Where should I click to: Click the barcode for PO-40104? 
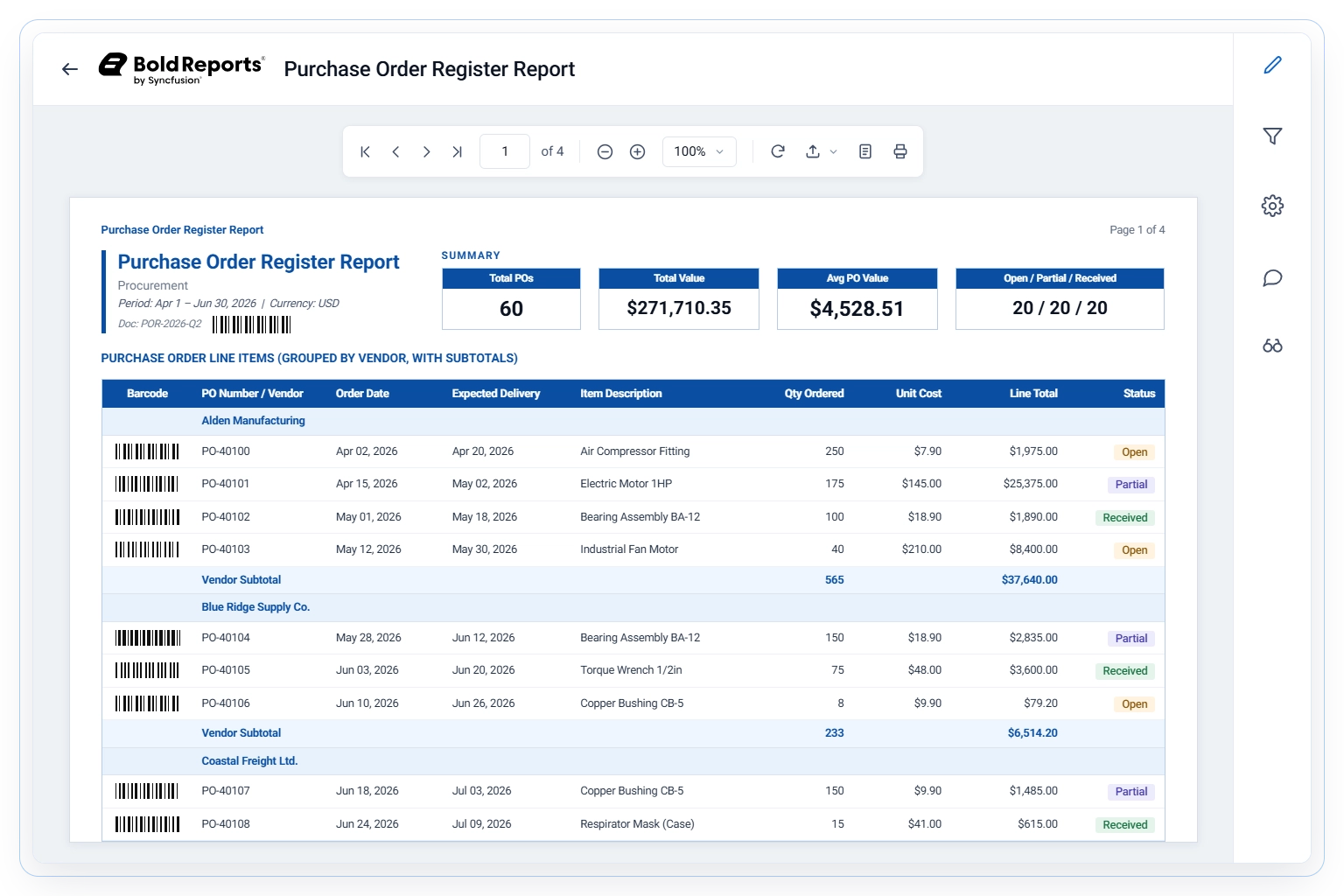click(147, 638)
